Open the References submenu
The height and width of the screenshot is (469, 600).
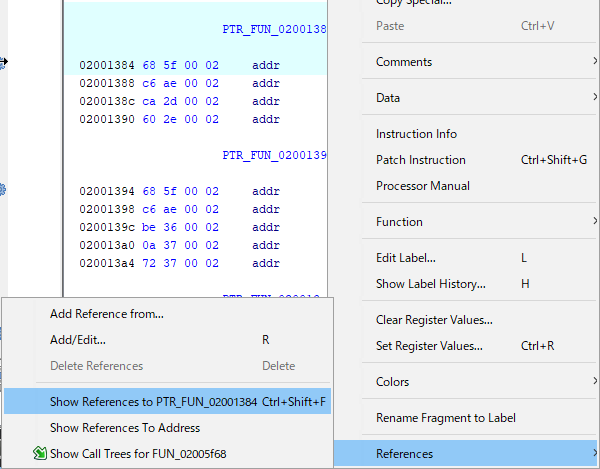[467, 453]
